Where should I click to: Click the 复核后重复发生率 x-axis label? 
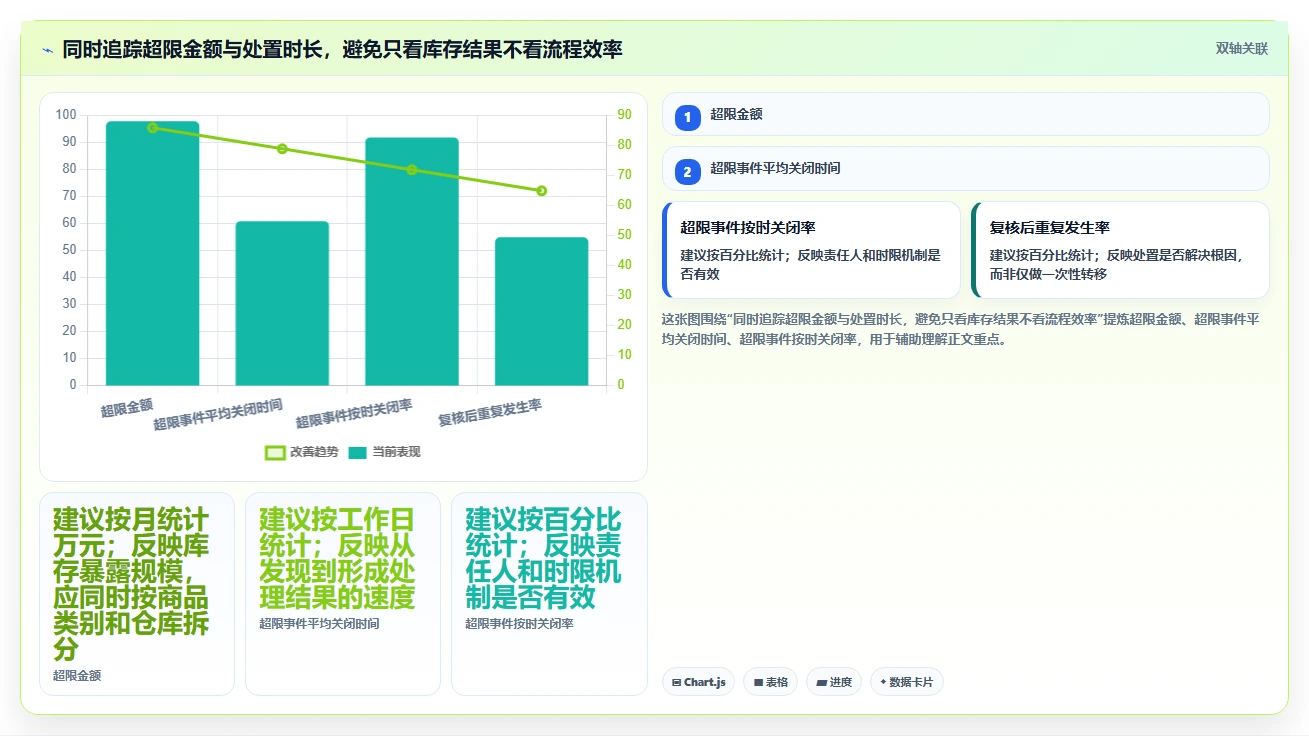click(490, 412)
